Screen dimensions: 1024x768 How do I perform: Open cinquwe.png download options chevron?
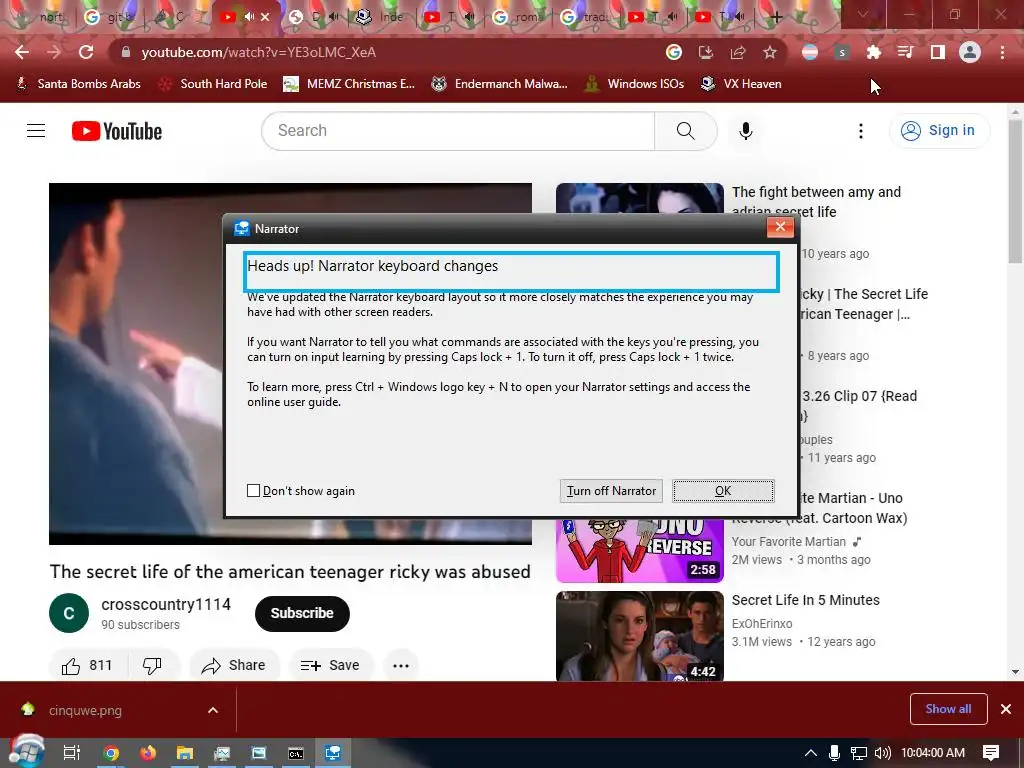[213, 710]
